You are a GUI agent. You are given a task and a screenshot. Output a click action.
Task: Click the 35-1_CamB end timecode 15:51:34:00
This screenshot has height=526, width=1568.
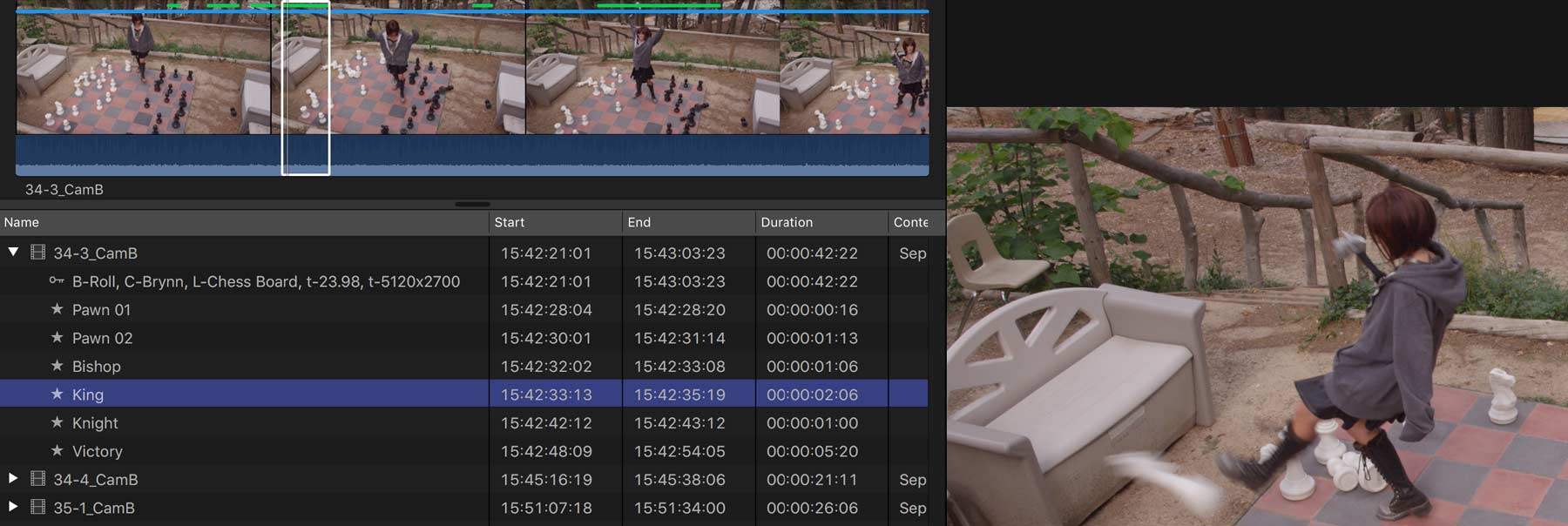pos(679,508)
